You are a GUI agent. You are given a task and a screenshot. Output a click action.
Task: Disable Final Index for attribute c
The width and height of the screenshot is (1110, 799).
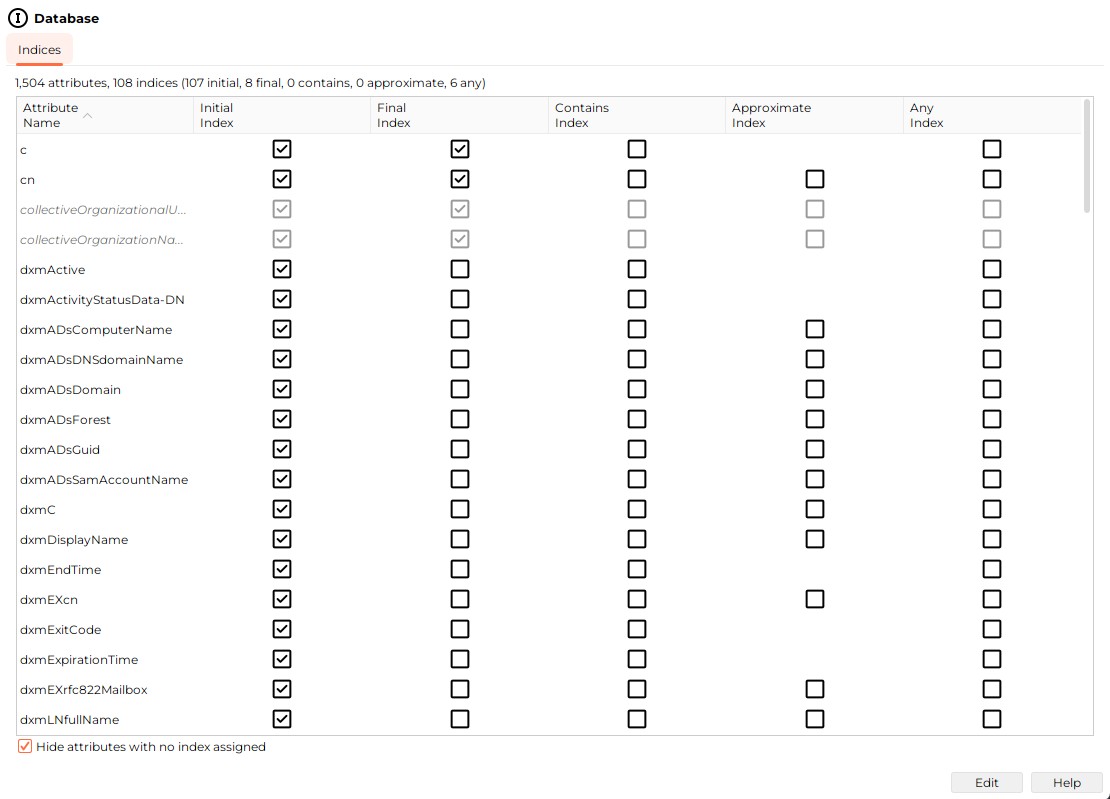coord(460,149)
